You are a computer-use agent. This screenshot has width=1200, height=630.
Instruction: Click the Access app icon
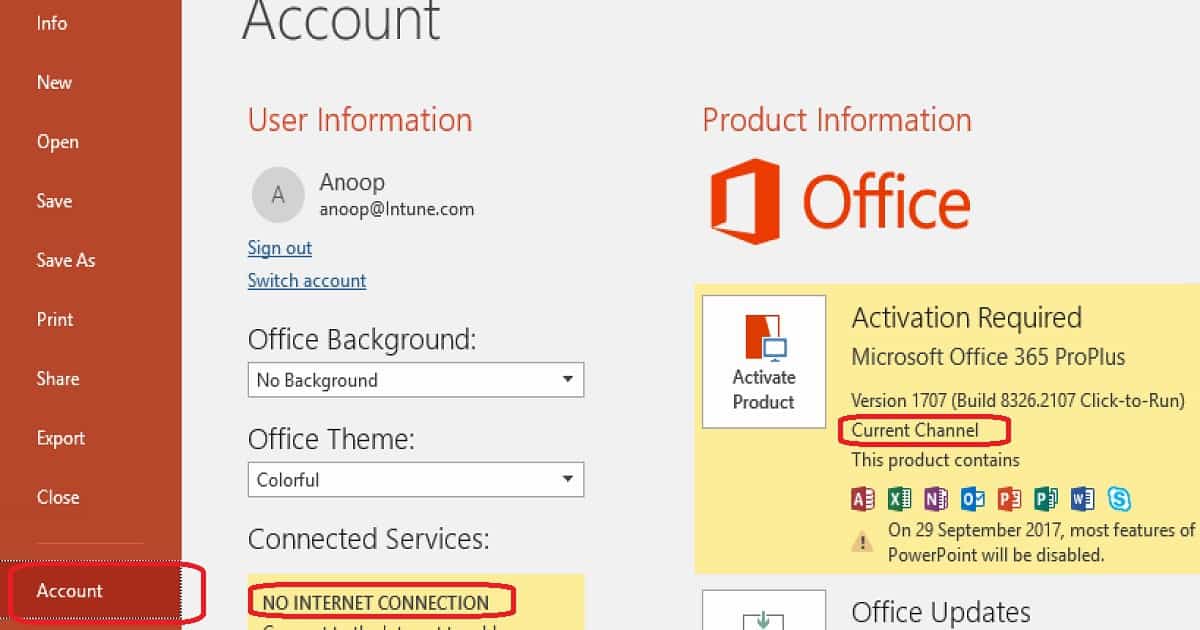[x=863, y=498]
